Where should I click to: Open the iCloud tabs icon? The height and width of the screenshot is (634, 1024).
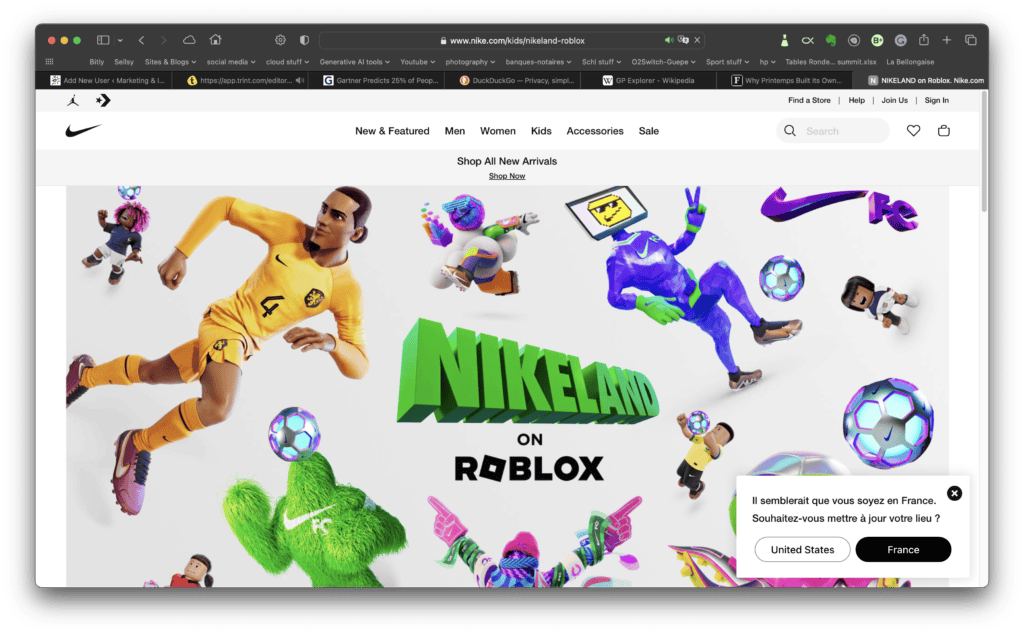coord(189,40)
